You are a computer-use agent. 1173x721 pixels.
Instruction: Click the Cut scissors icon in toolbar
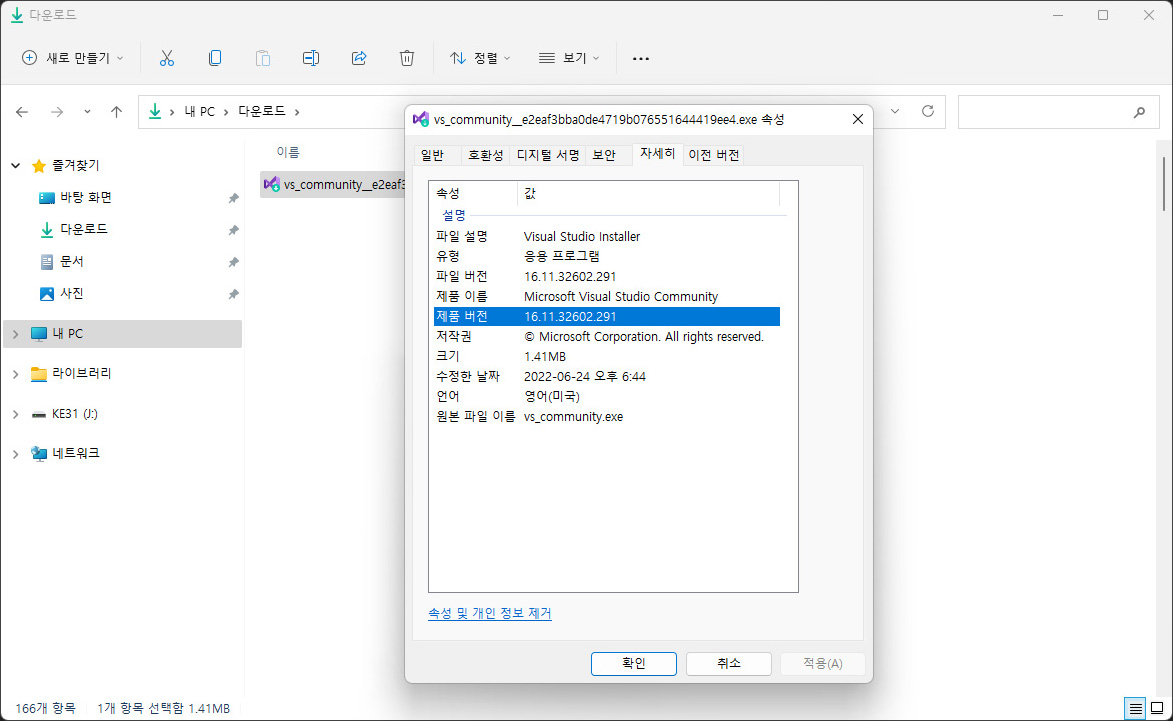167,58
